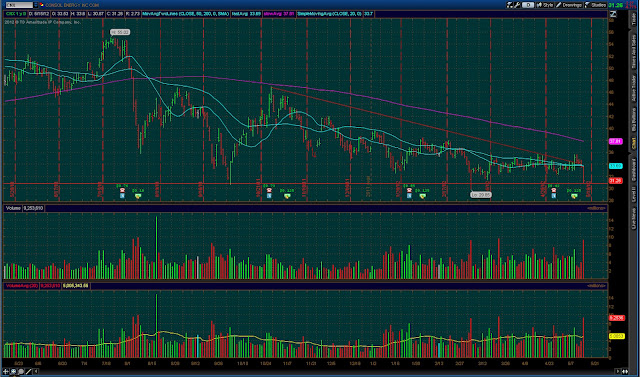Viewport: 640px width, 377px height.
Task: Click the zoom in magnifier icon
Action: (x=13, y=371)
